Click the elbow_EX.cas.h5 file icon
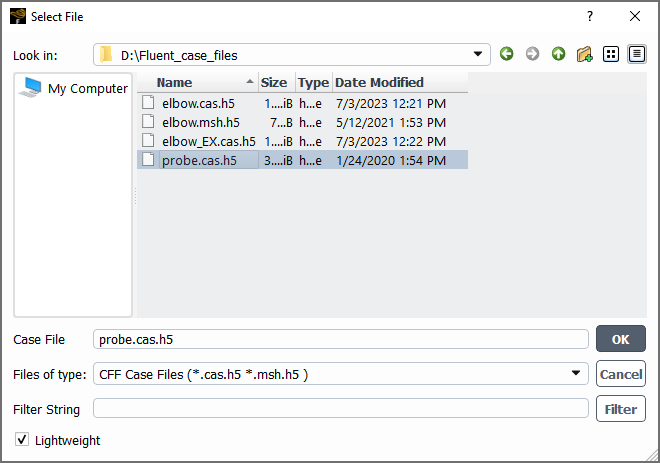Viewport: 660px width, 463px height. pyautogui.click(x=148, y=141)
